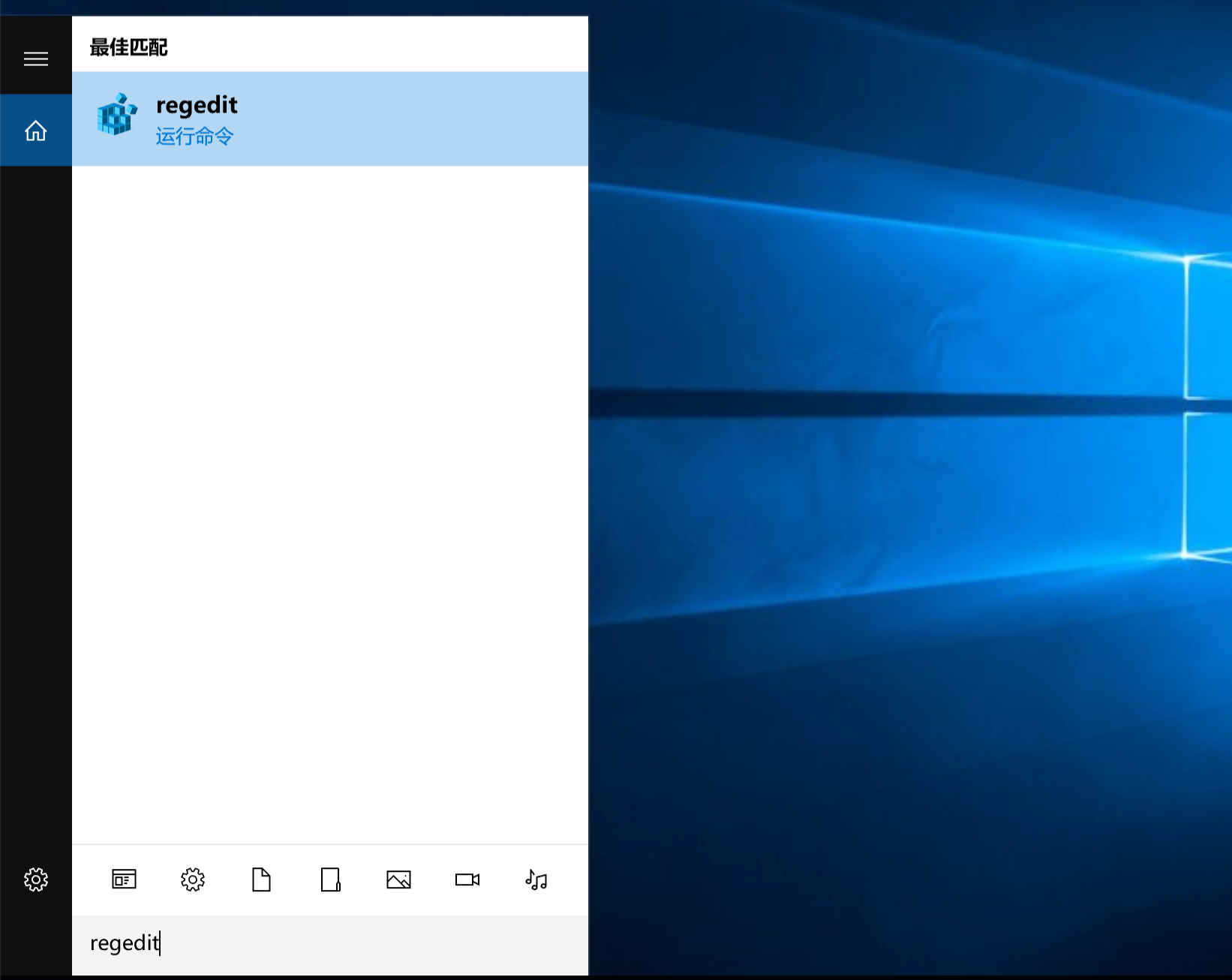Click the 最佳匹配 section header
1232x980 pixels.
click(128, 47)
